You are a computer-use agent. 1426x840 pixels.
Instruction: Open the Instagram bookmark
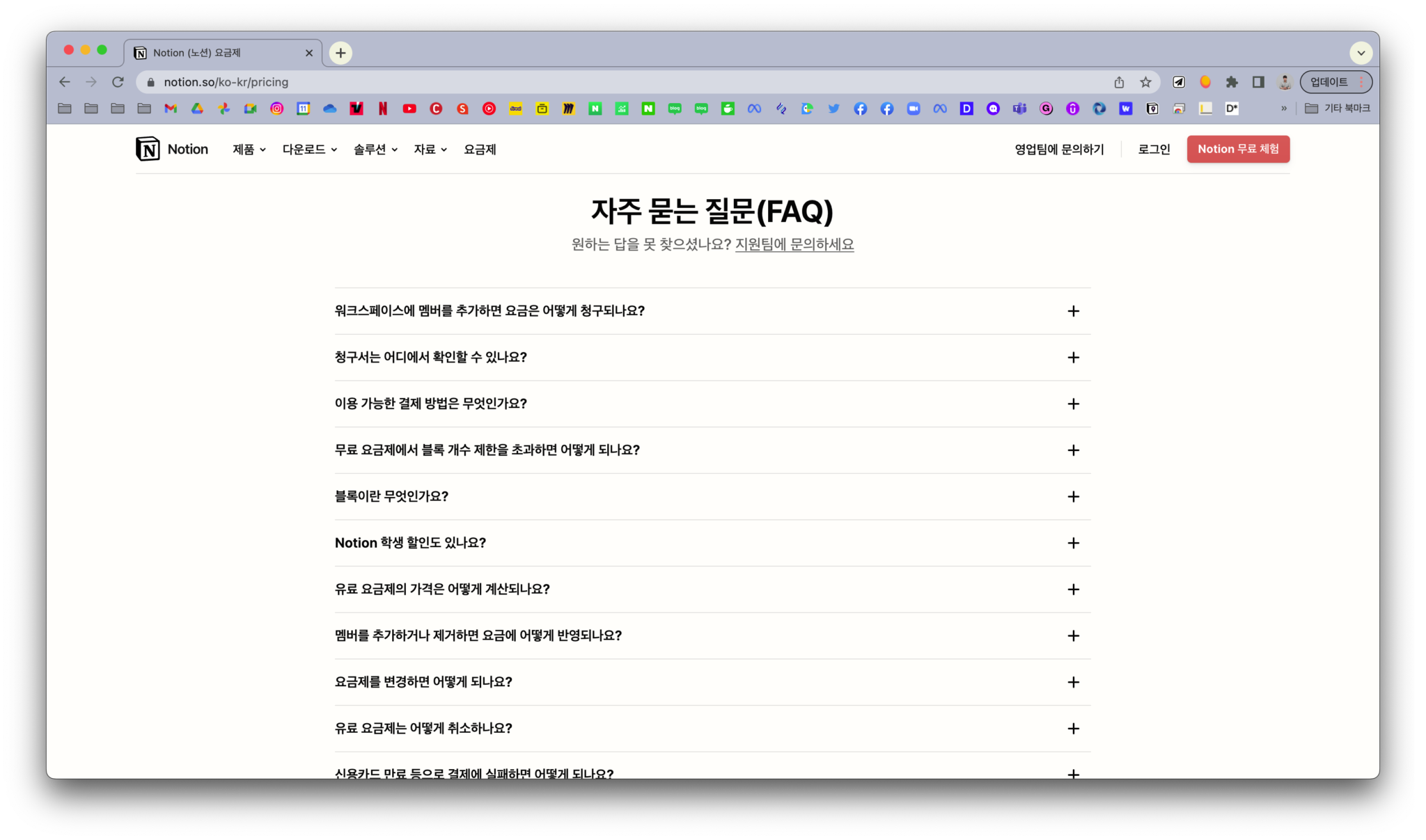tap(276, 109)
